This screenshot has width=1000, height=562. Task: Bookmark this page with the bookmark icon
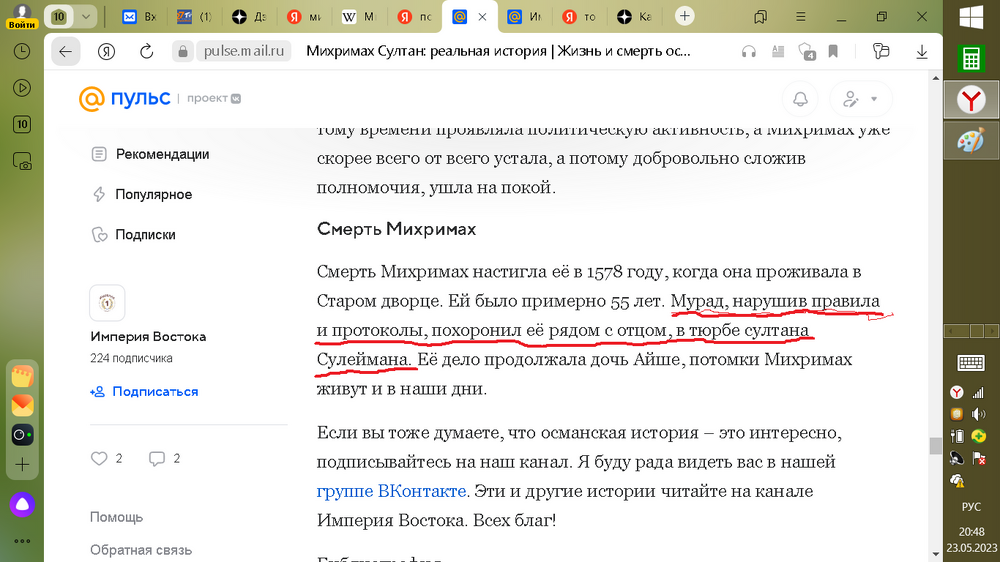(x=833, y=52)
